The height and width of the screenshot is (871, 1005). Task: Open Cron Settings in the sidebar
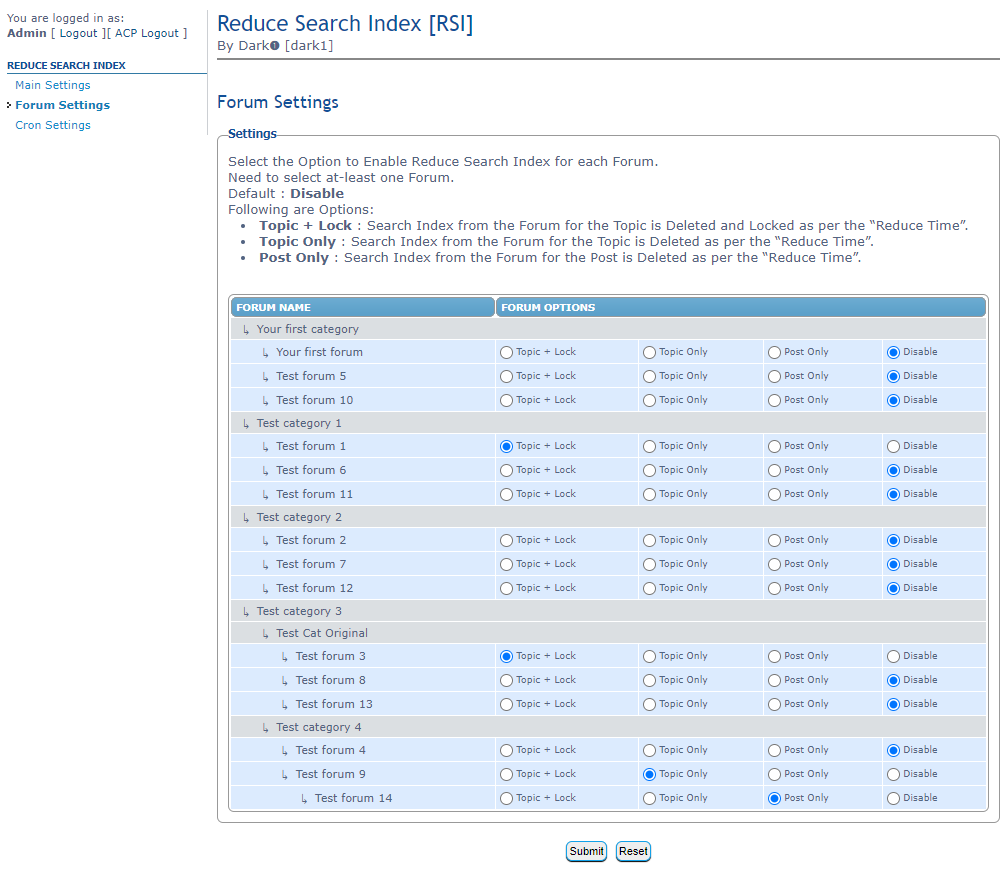point(53,125)
